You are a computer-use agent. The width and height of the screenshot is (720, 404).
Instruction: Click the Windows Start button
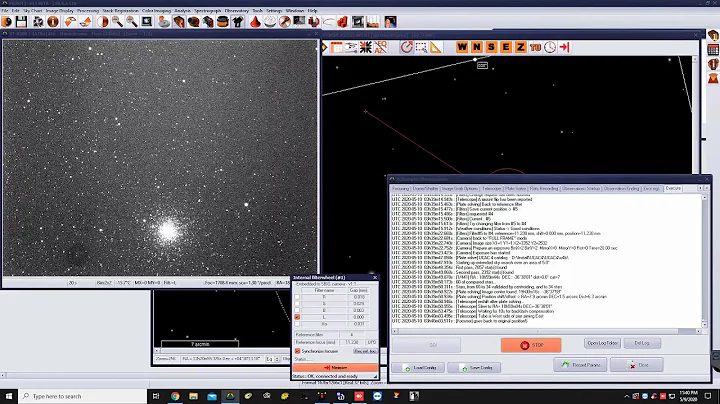pos(9,396)
